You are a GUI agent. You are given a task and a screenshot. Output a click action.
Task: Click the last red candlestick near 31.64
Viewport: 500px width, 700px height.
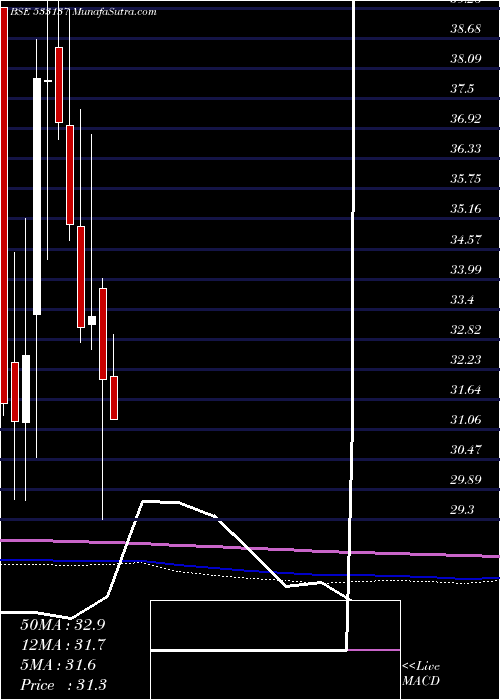click(x=114, y=398)
